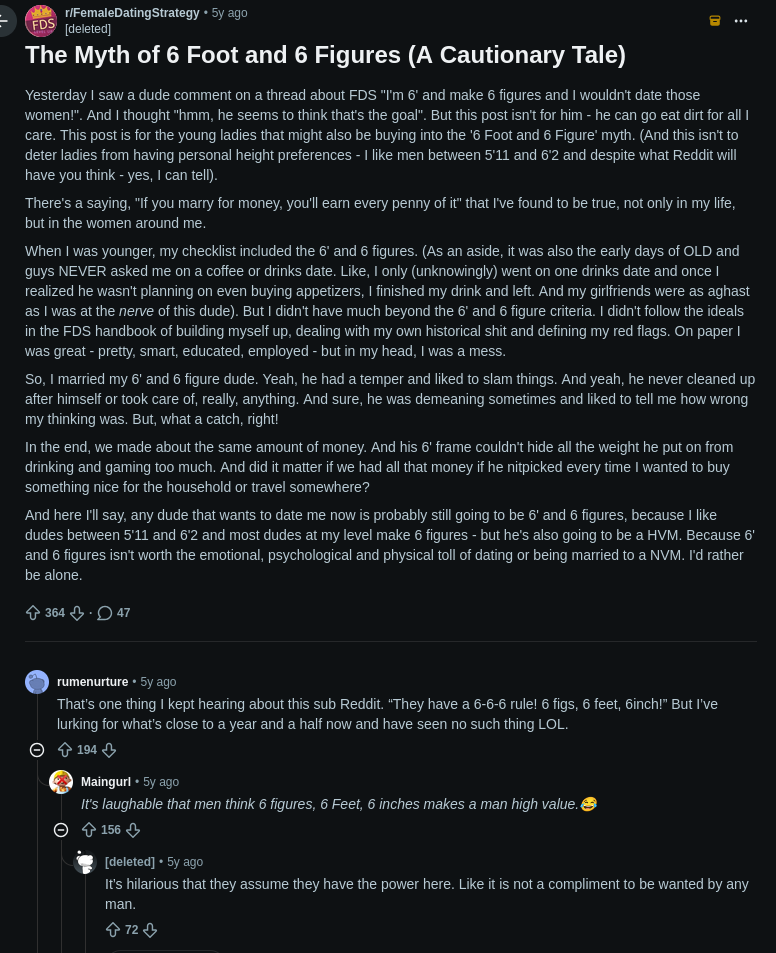
Task: Downvote rumenurture's comment with 194 votes
Action: 109,750
